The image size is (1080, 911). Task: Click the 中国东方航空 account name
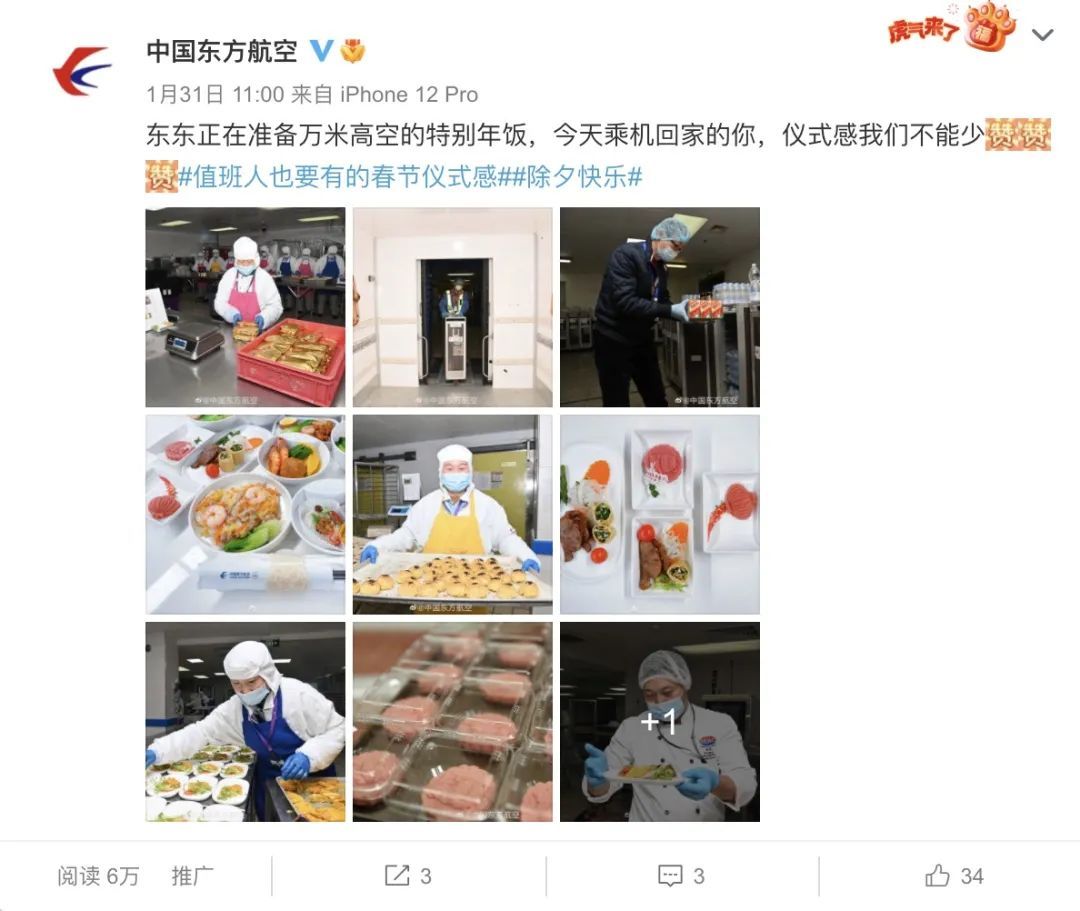tap(222, 51)
